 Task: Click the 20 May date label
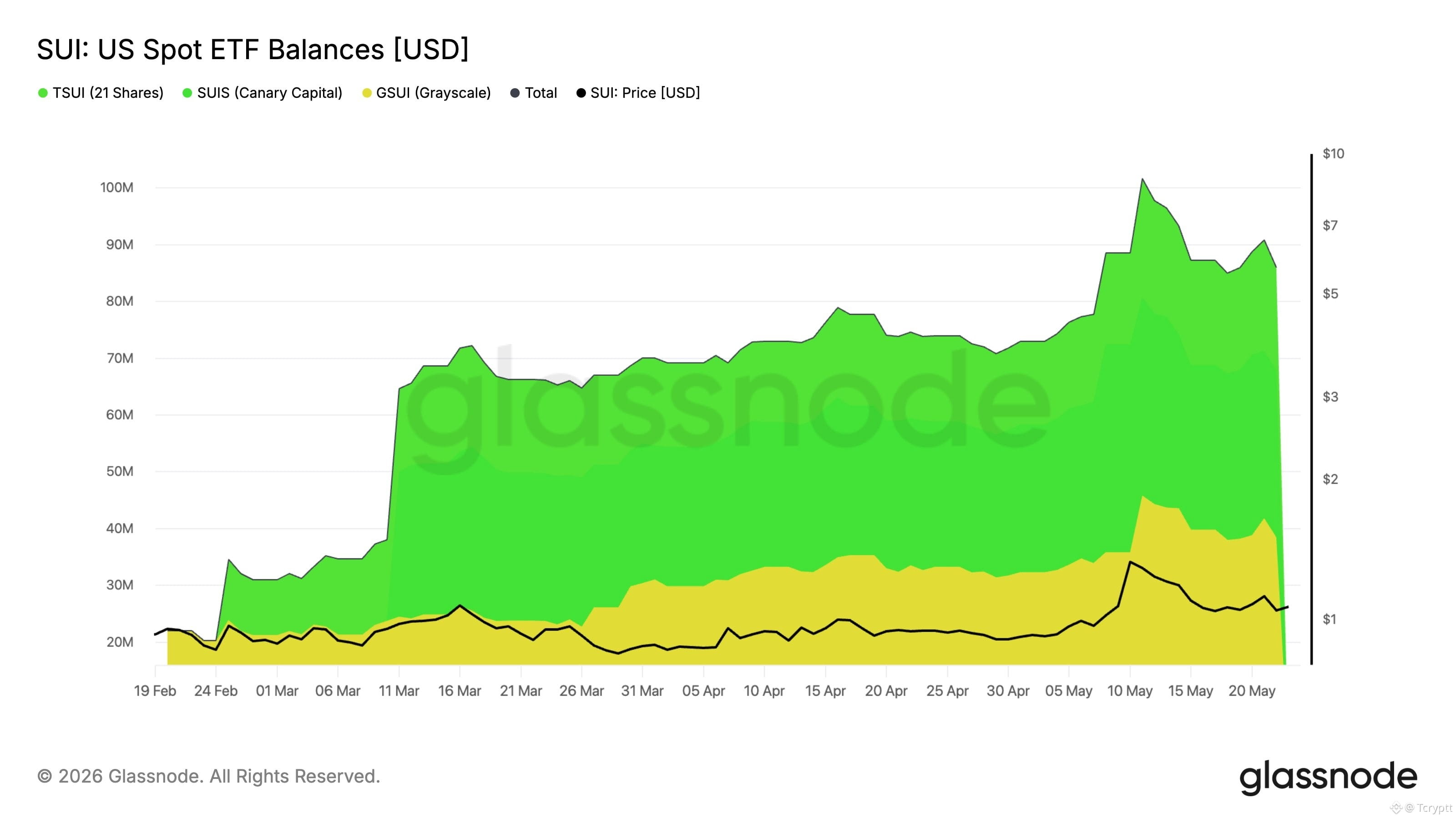pyautogui.click(x=1252, y=691)
